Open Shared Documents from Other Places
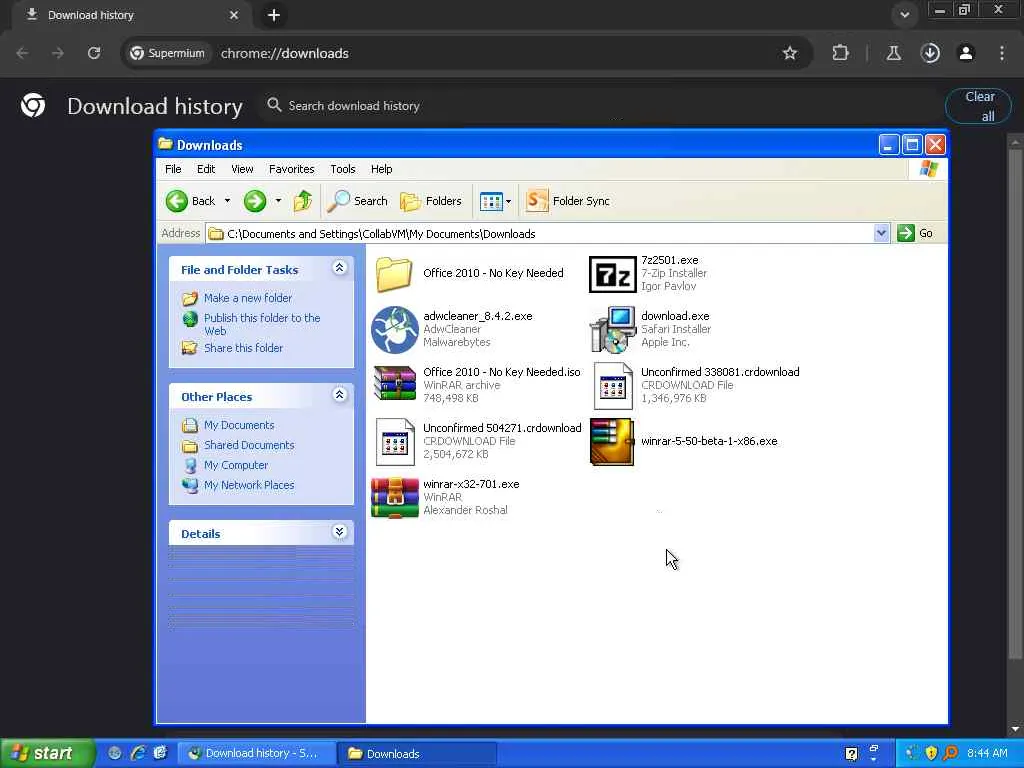The width and height of the screenshot is (1024, 768). (x=249, y=445)
